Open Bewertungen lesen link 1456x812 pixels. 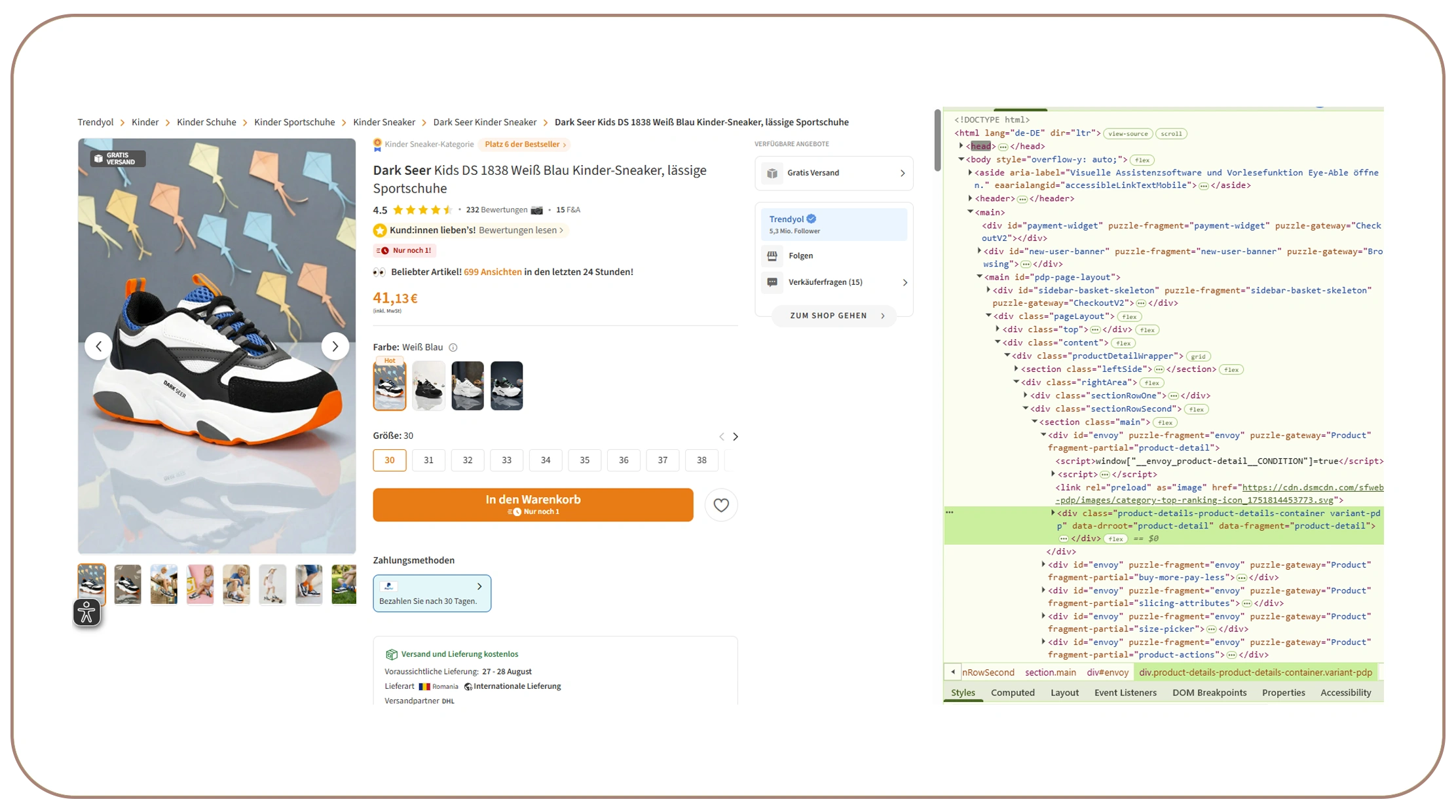coord(521,231)
